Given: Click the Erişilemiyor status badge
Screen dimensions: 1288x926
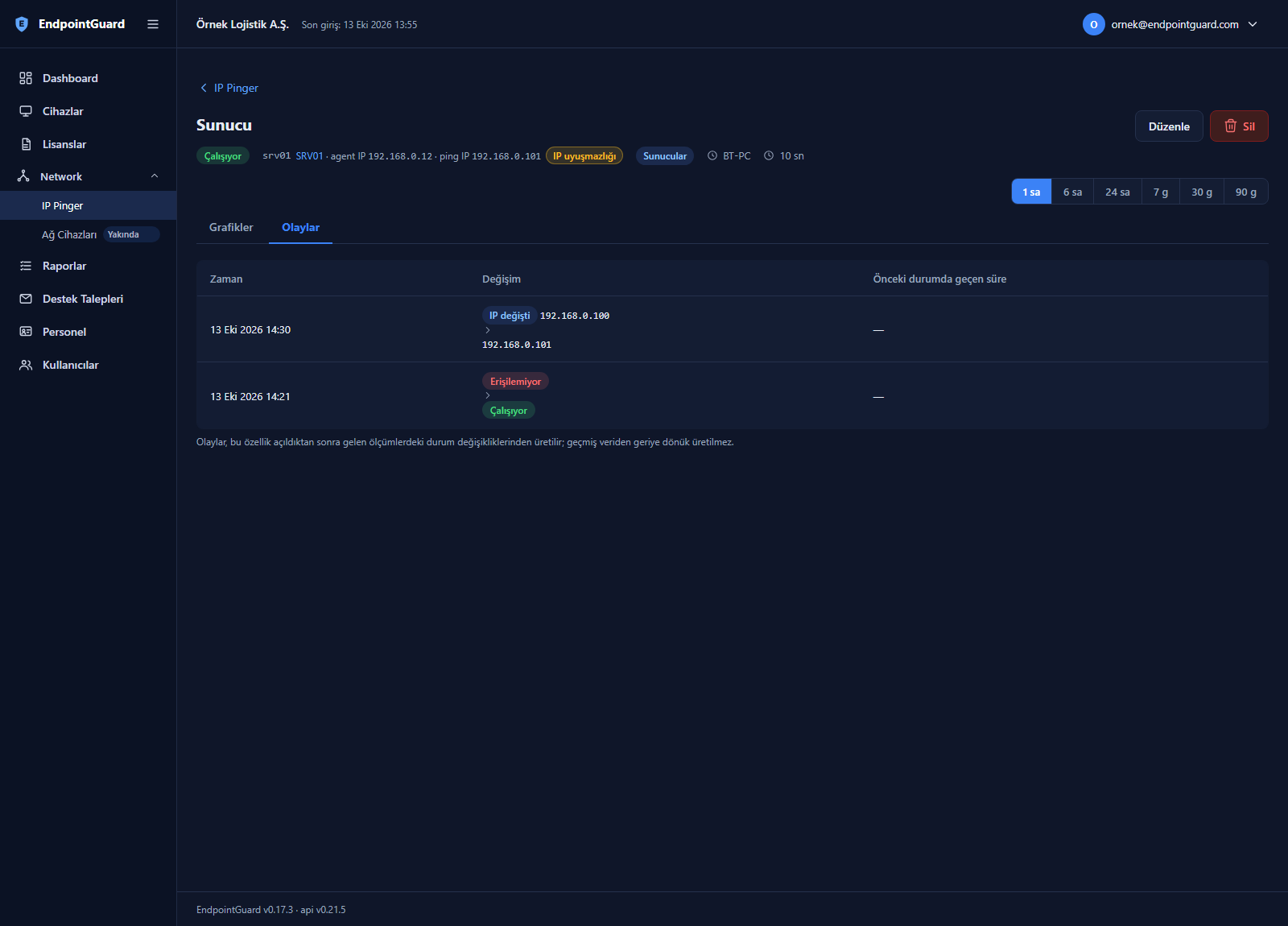Looking at the screenshot, I should click(515, 382).
